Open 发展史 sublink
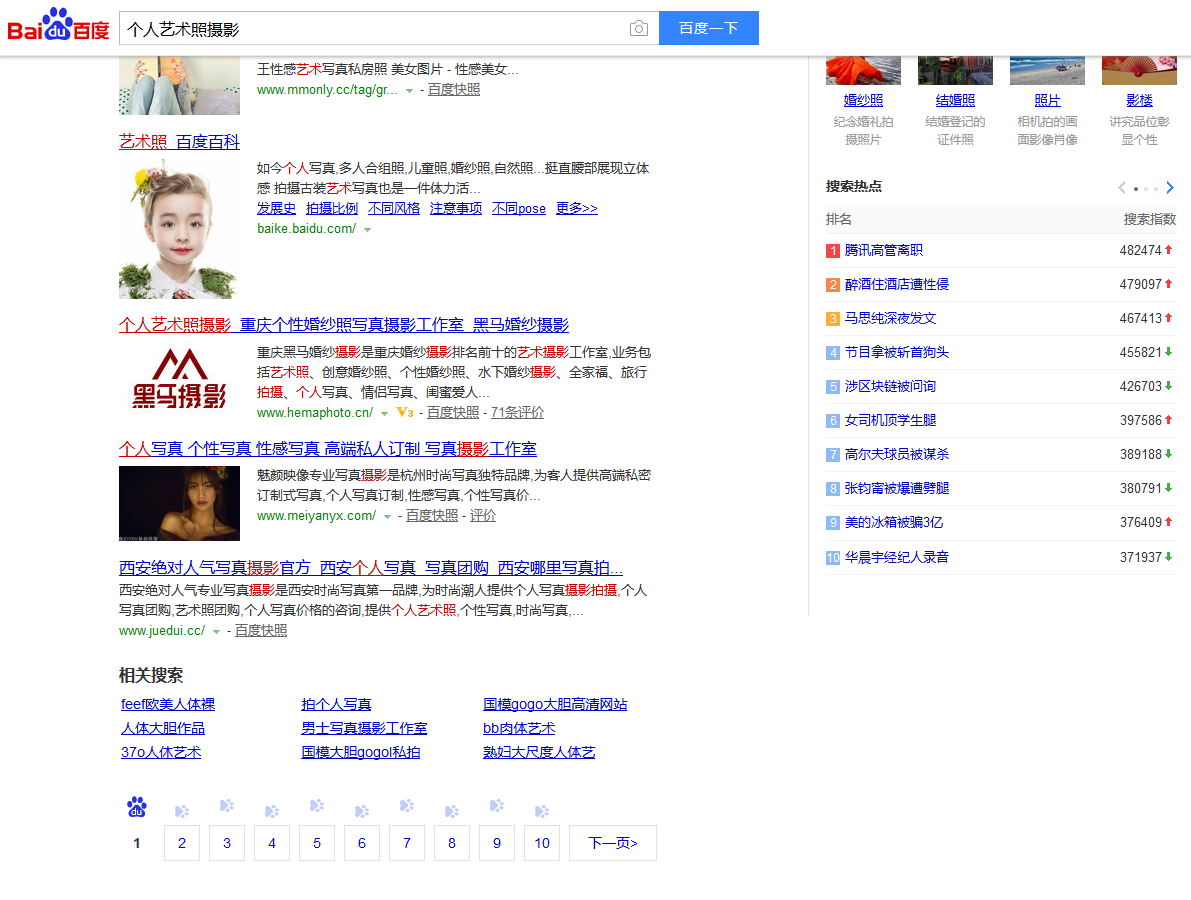Screen dimensions: 1191x900 tap(276, 208)
